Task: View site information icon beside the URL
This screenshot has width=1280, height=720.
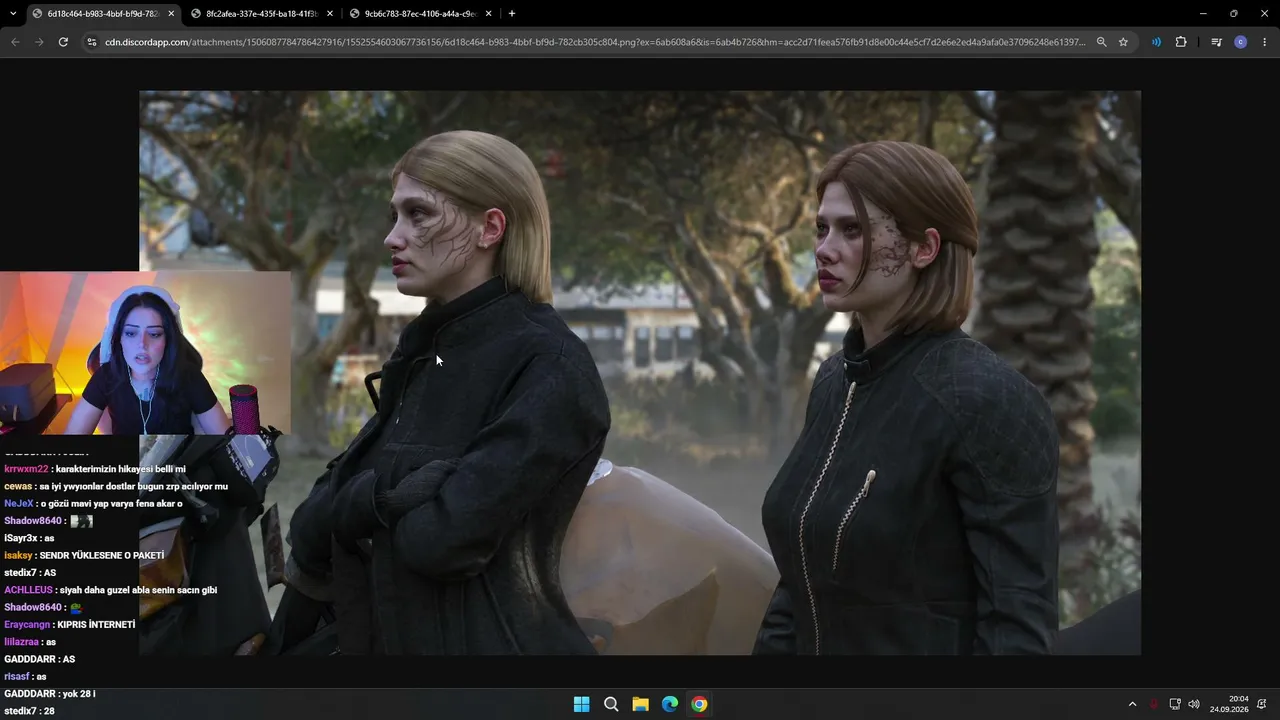Action: point(91,42)
